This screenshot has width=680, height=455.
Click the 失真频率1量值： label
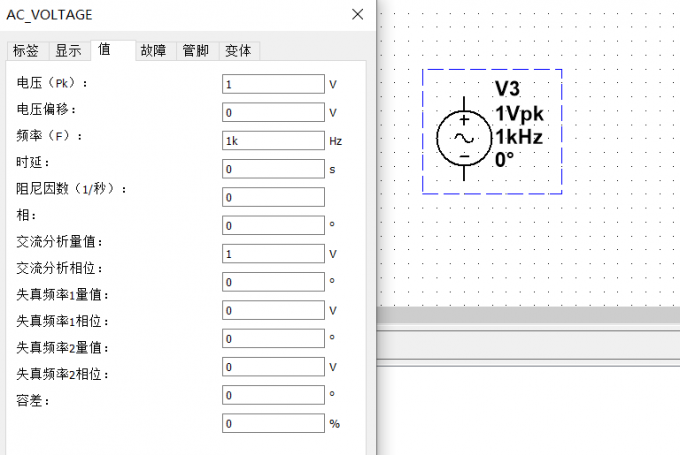point(63,295)
